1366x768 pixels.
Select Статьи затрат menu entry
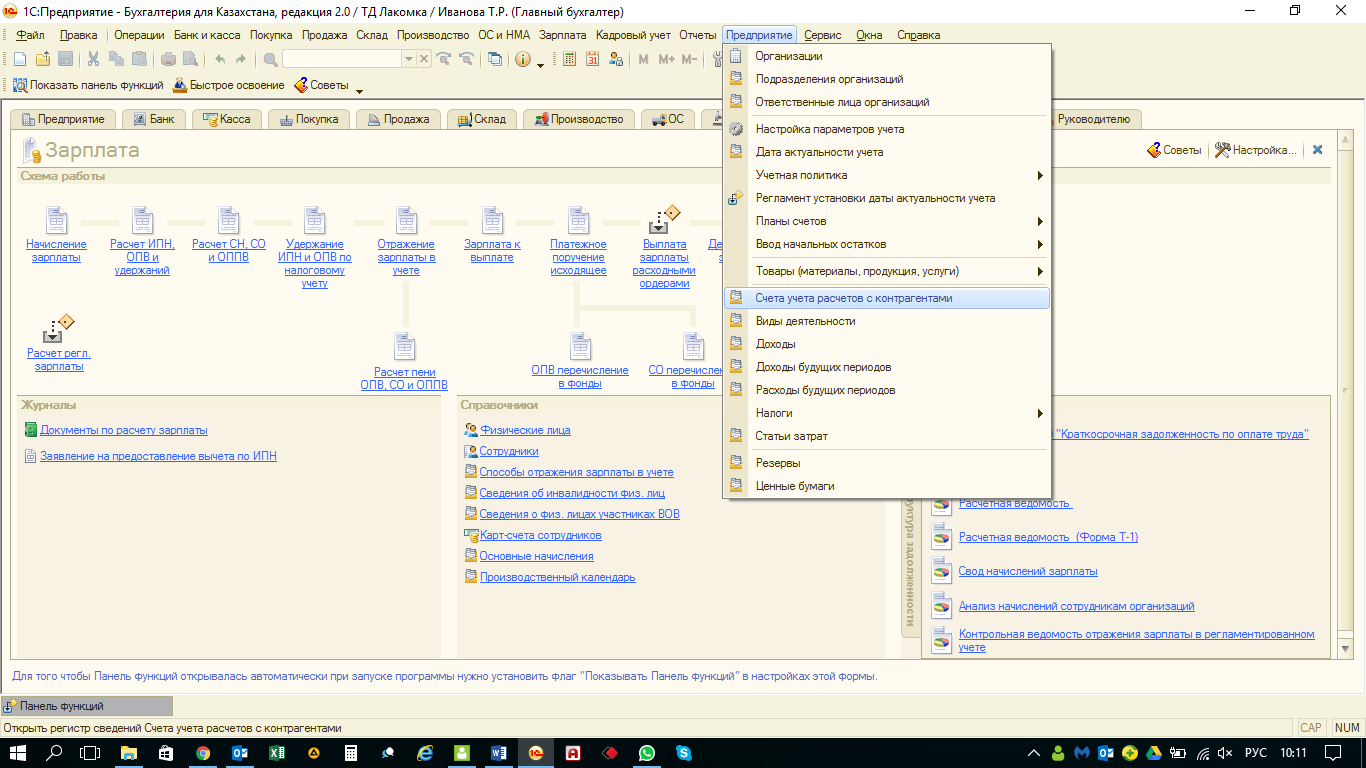point(886,436)
